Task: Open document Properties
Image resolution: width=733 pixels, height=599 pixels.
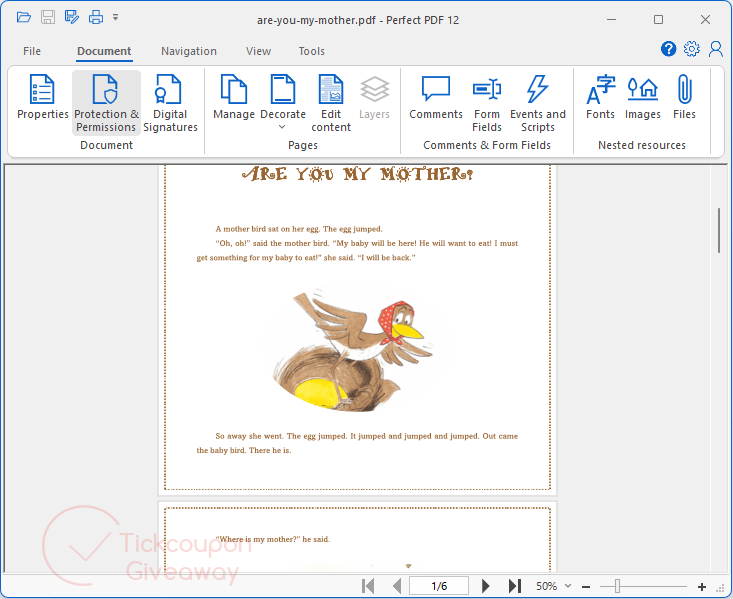Action: coord(43,97)
